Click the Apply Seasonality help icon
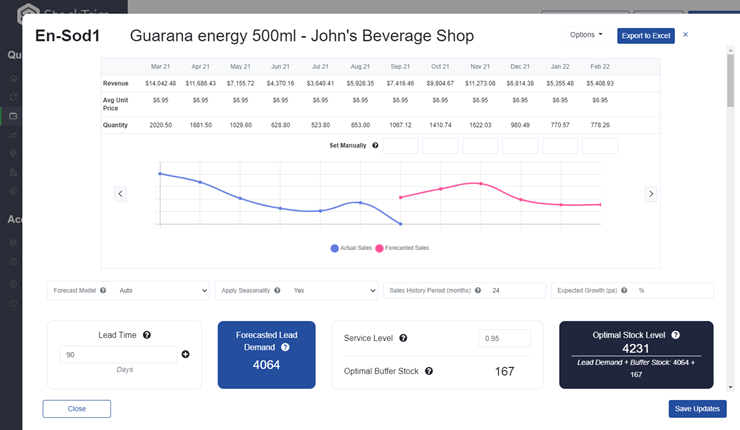The height and width of the screenshot is (430, 740). pyautogui.click(x=277, y=290)
